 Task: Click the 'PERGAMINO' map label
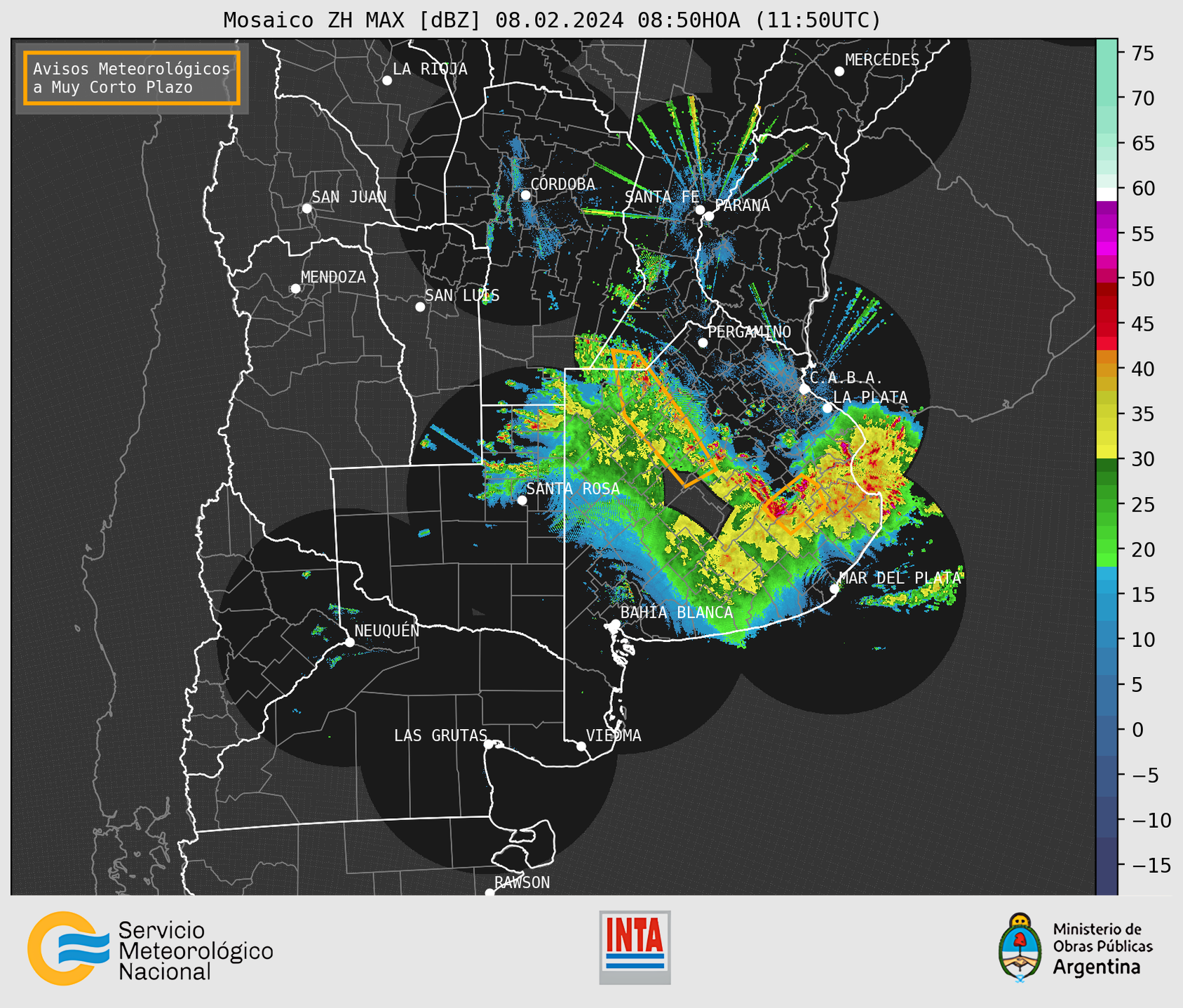point(750,332)
